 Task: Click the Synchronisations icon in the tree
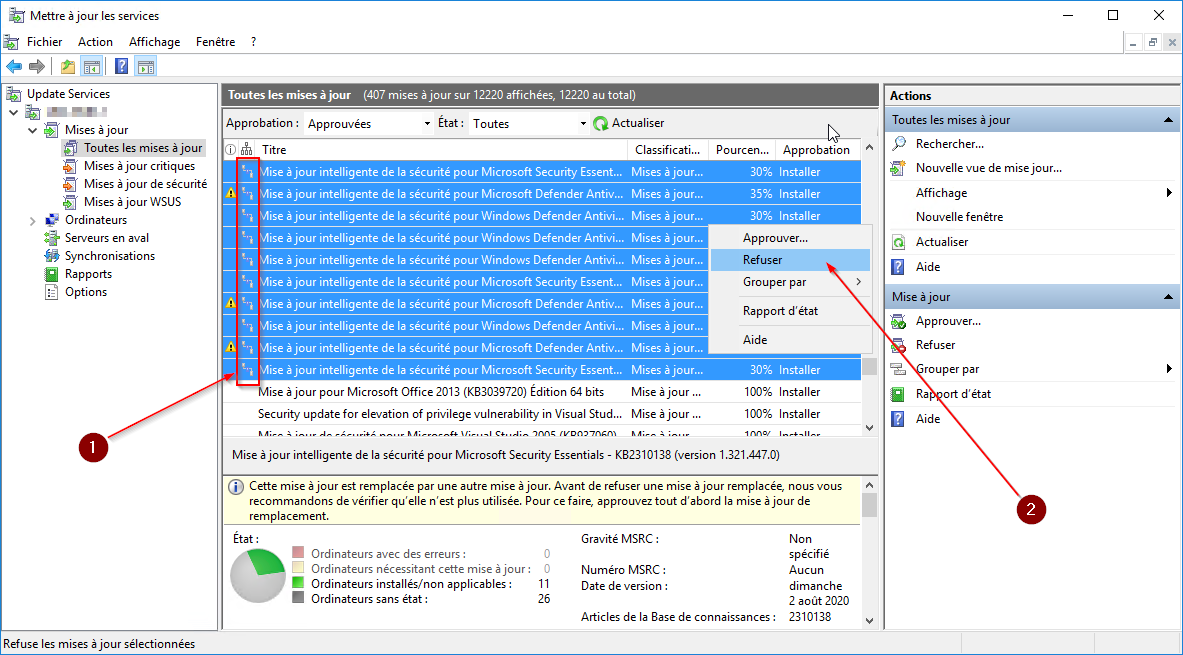click(x=52, y=256)
